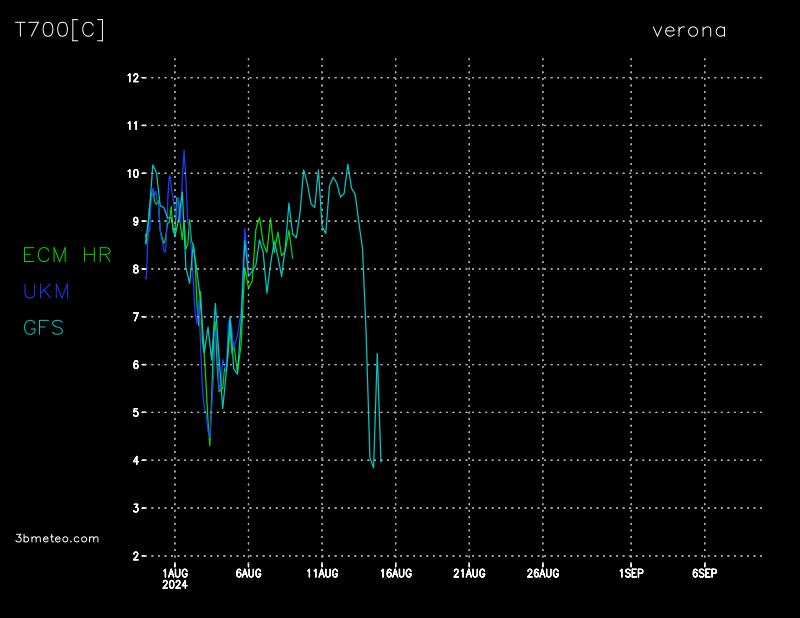The width and height of the screenshot is (800, 618).
Task: Click the 12 value on y-axis
Action: pos(131,78)
